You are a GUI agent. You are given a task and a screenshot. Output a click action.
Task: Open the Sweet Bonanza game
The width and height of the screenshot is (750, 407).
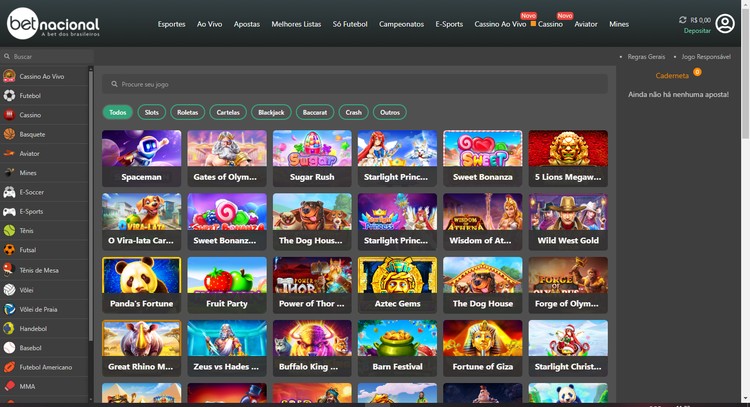(483, 158)
